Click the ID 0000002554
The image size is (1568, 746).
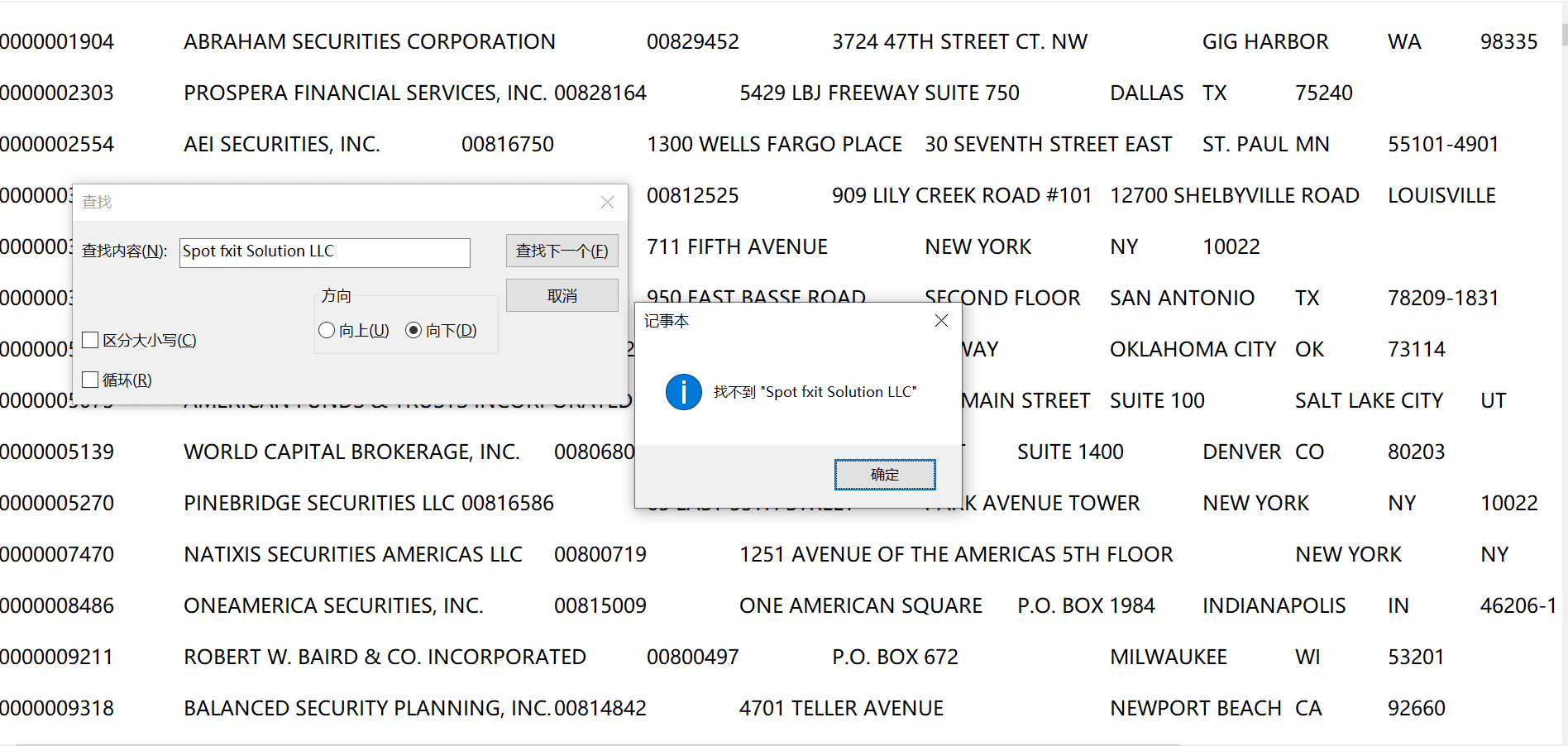tap(57, 144)
